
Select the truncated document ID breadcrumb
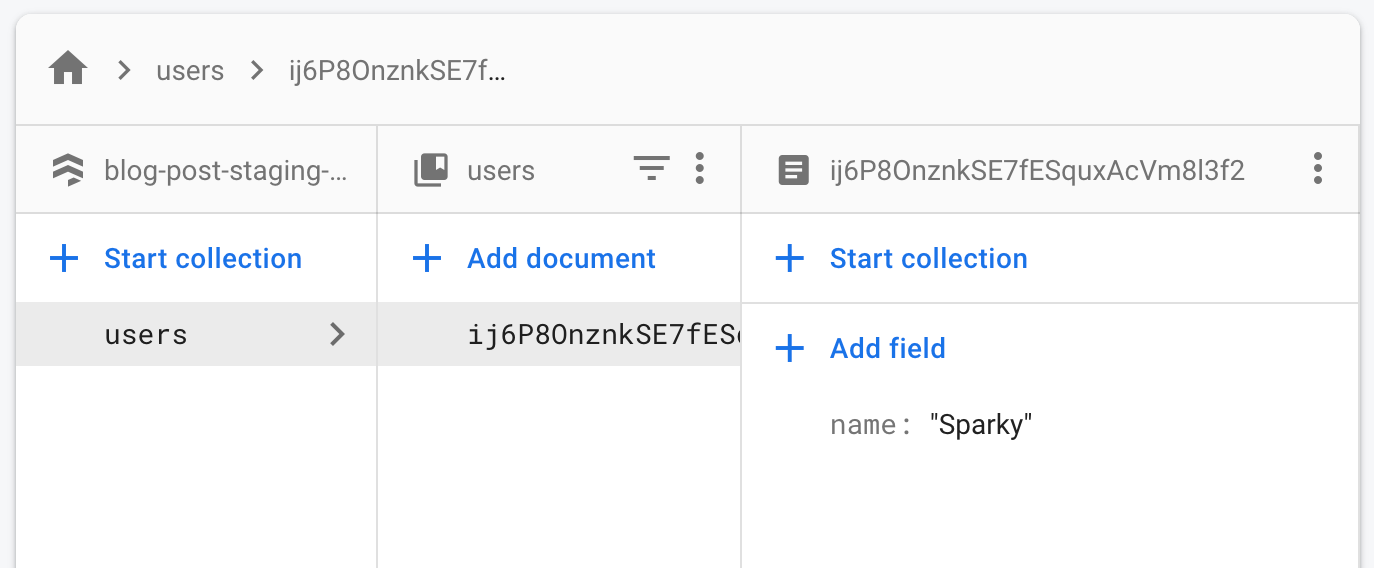[397, 71]
